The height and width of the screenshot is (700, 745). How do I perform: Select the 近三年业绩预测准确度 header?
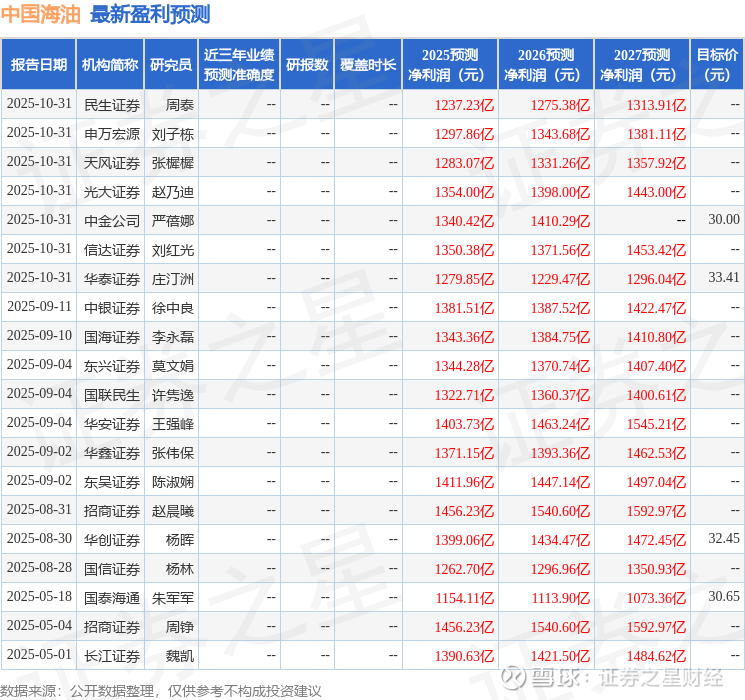click(x=239, y=65)
